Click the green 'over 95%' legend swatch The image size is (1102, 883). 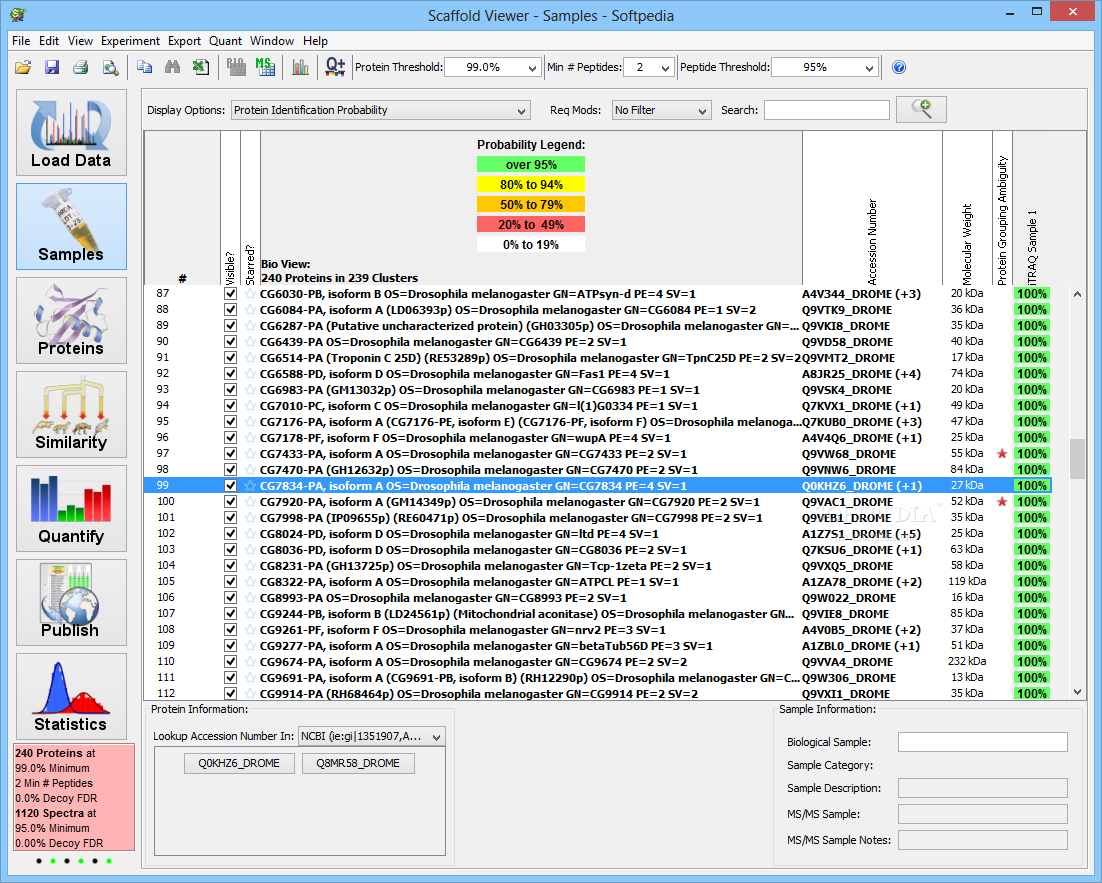tap(531, 165)
